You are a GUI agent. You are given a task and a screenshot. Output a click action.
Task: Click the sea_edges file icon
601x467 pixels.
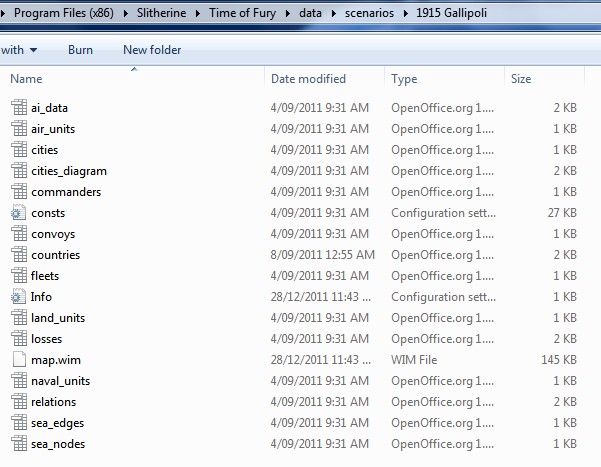click(x=19, y=423)
